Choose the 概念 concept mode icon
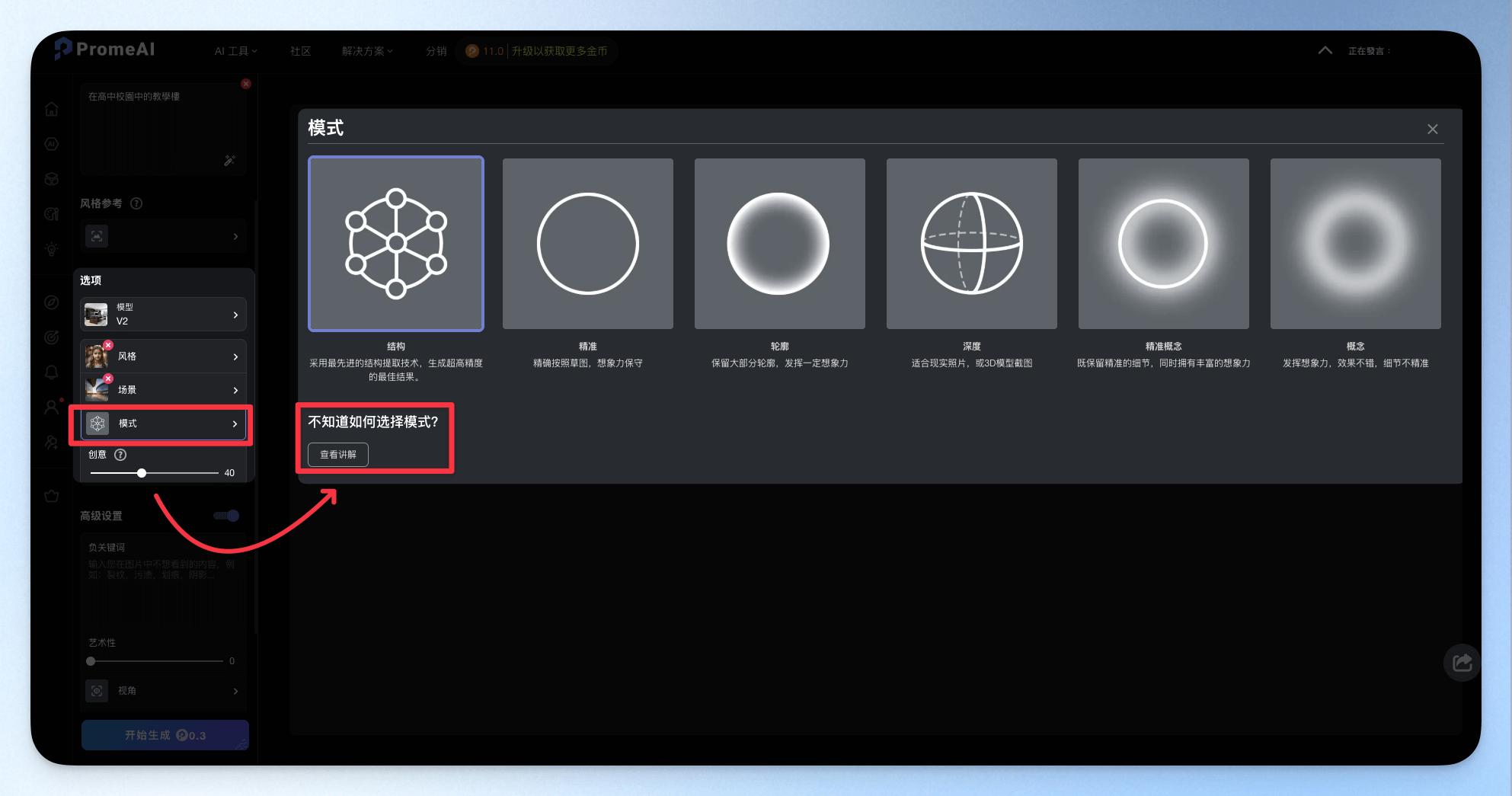 (1356, 244)
